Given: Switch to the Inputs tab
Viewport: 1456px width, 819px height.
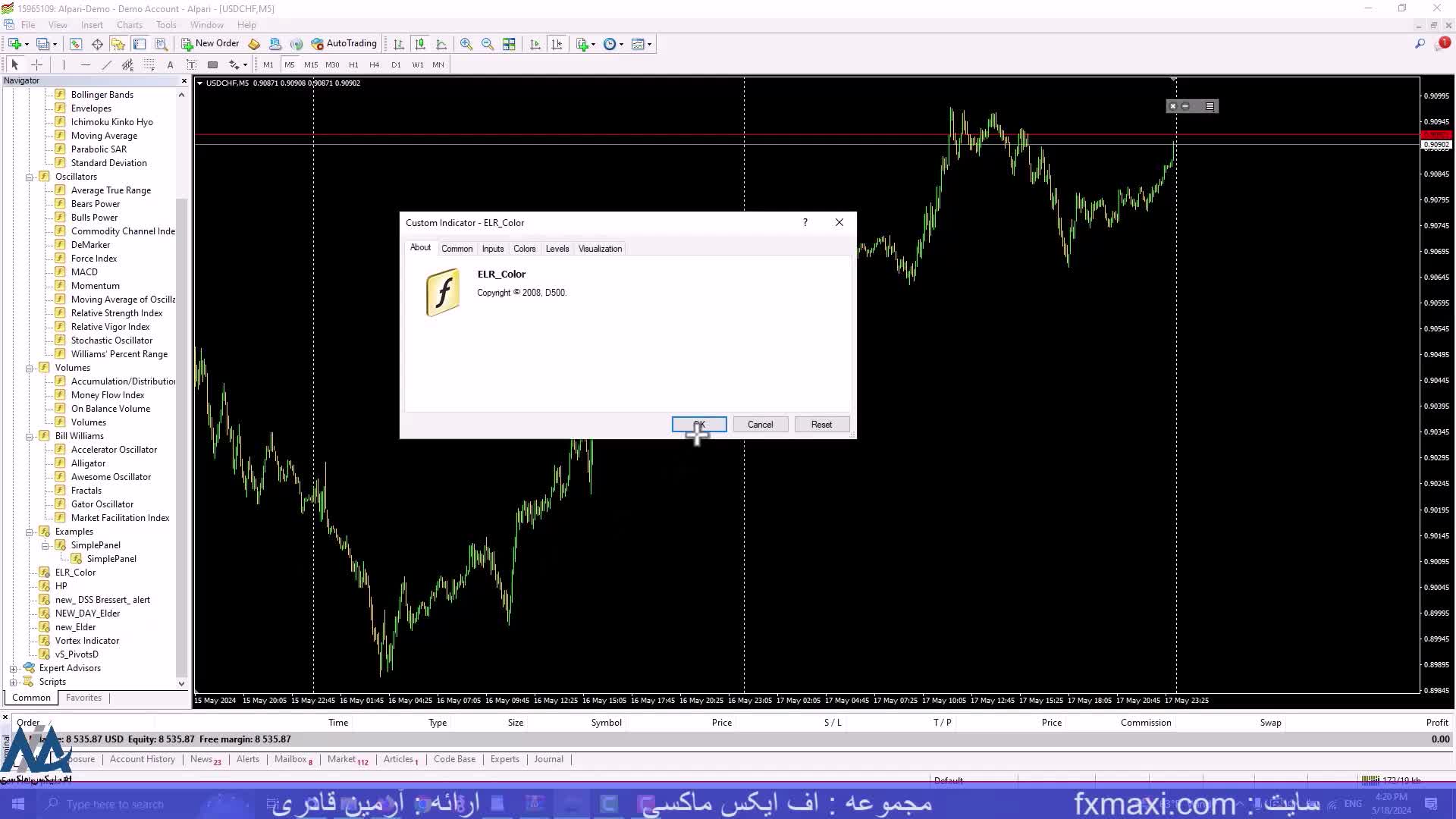Looking at the screenshot, I should (x=492, y=249).
